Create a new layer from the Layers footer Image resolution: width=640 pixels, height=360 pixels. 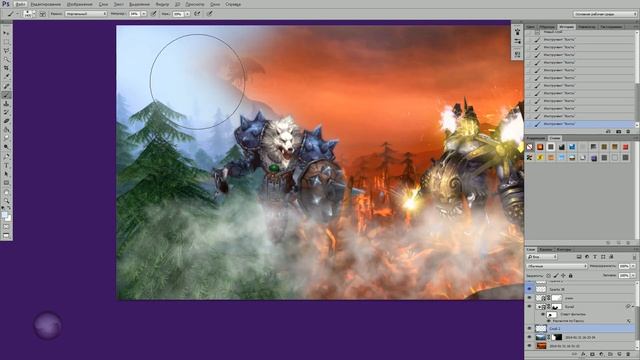[619, 354]
